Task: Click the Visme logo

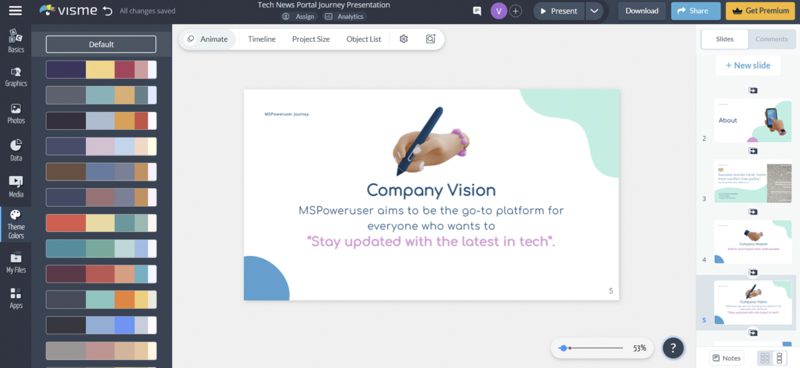Action: [x=69, y=11]
